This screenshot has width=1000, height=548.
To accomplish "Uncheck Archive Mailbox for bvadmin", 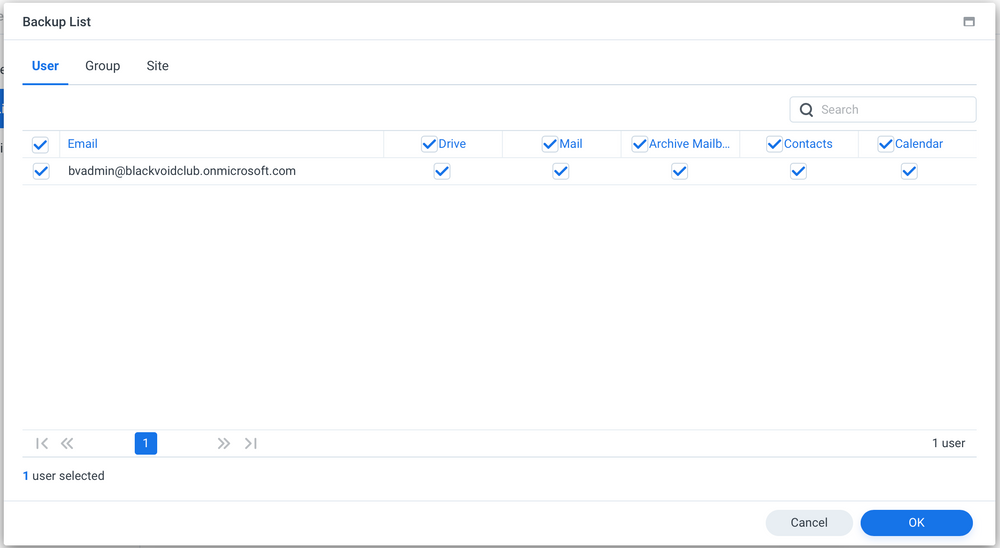I will tap(680, 171).
